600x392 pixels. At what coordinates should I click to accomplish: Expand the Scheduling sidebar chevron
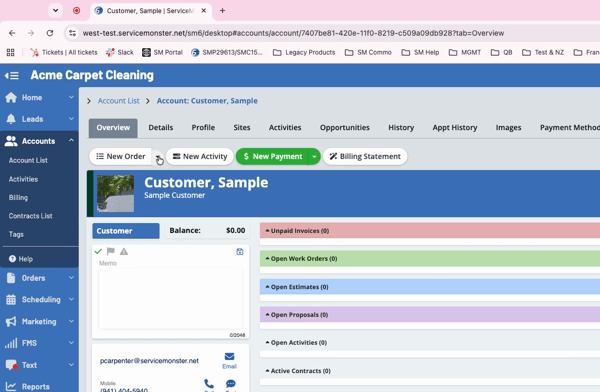coord(71,299)
